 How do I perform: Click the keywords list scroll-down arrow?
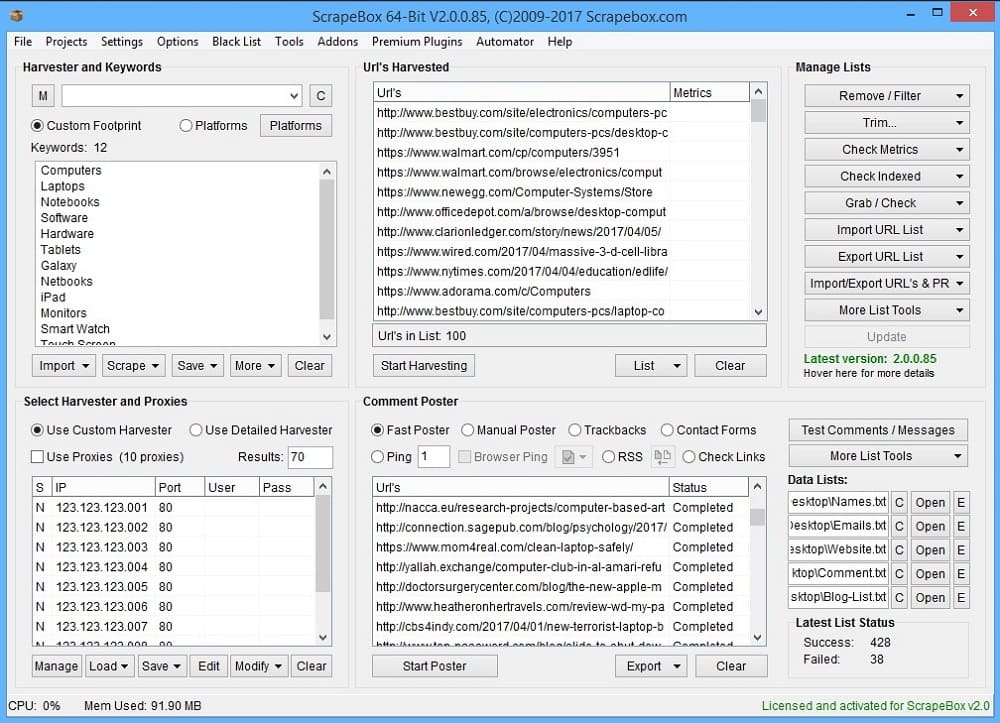[327, 337]
